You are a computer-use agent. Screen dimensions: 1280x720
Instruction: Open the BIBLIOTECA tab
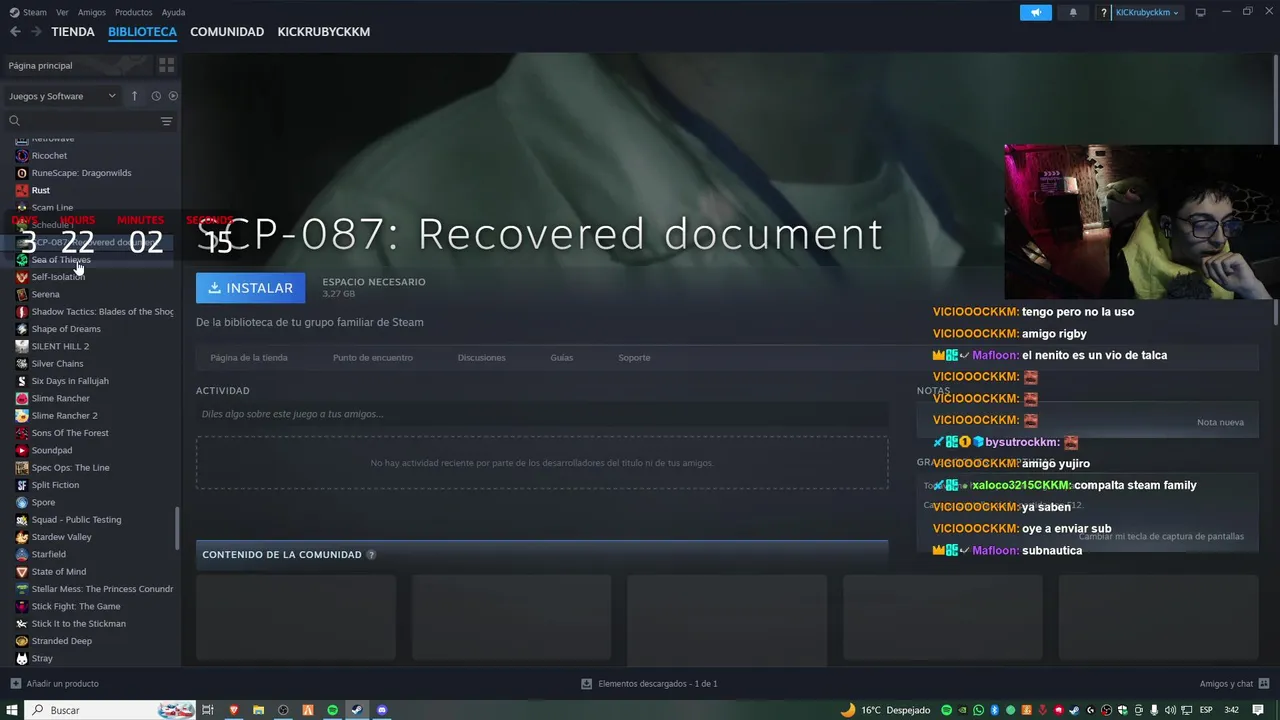pyautogui.click(x=142, y=32)
